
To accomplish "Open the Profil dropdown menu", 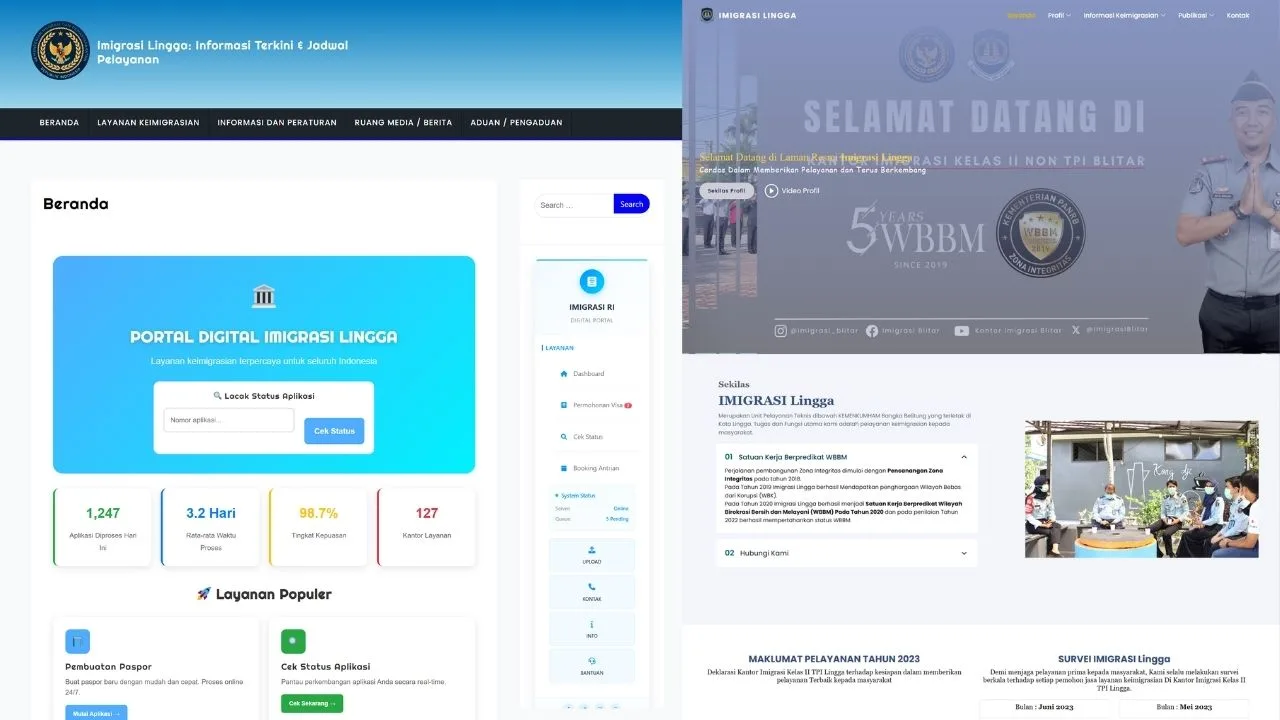I will pos(1058,15).
